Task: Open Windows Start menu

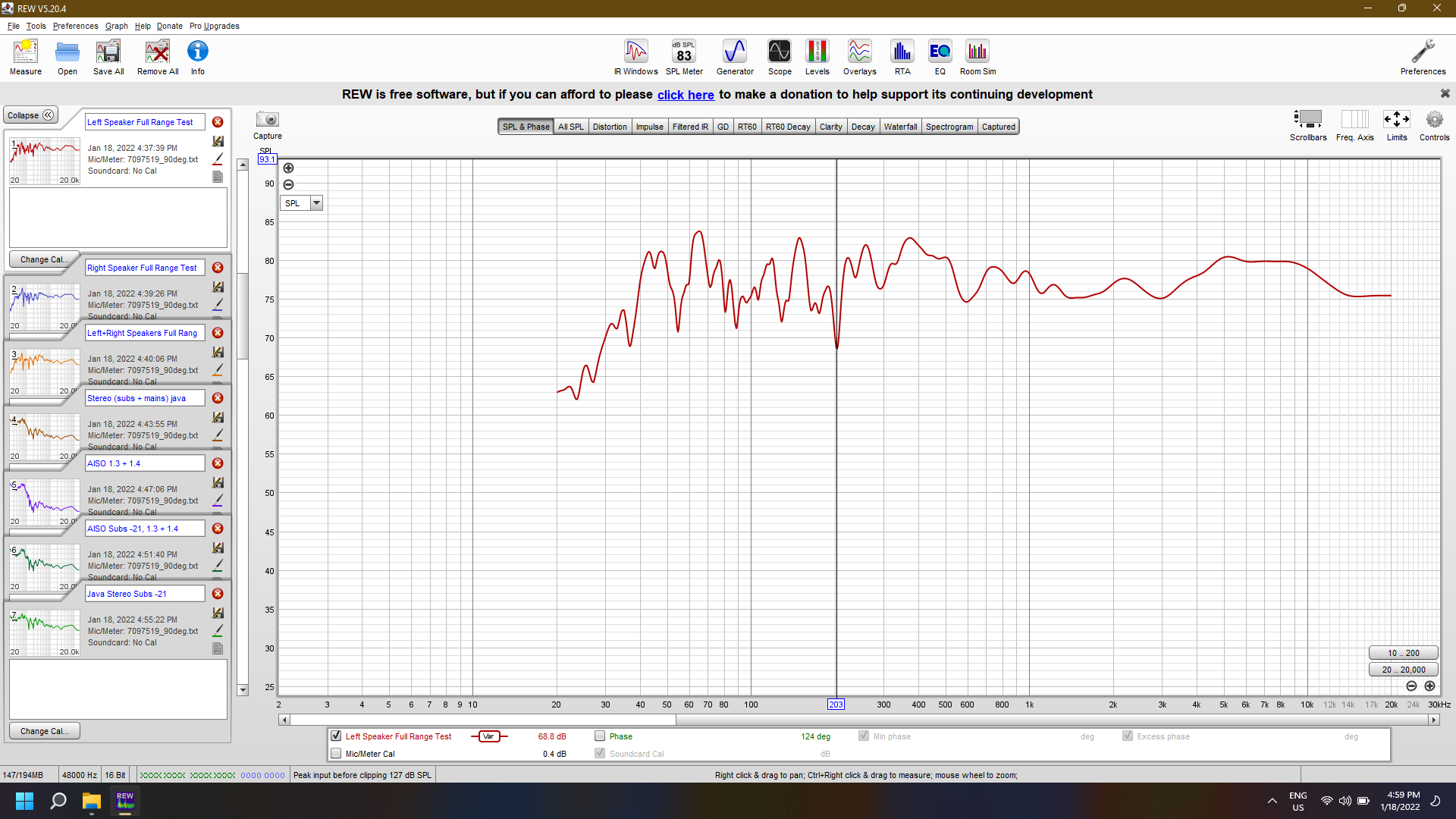Action: [x=24, y=801]
